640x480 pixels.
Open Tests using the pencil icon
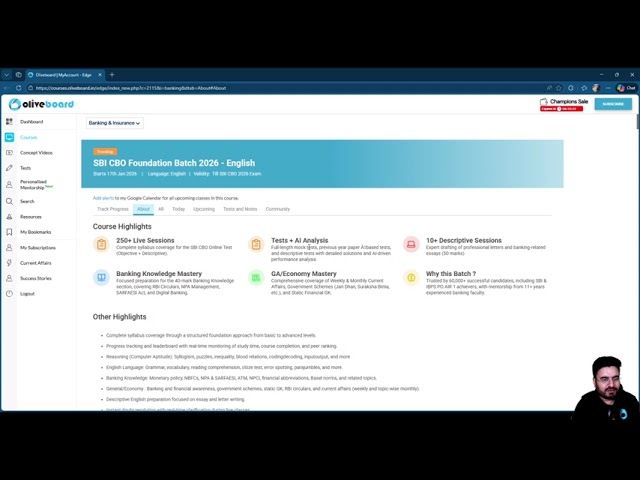[9, 168]
